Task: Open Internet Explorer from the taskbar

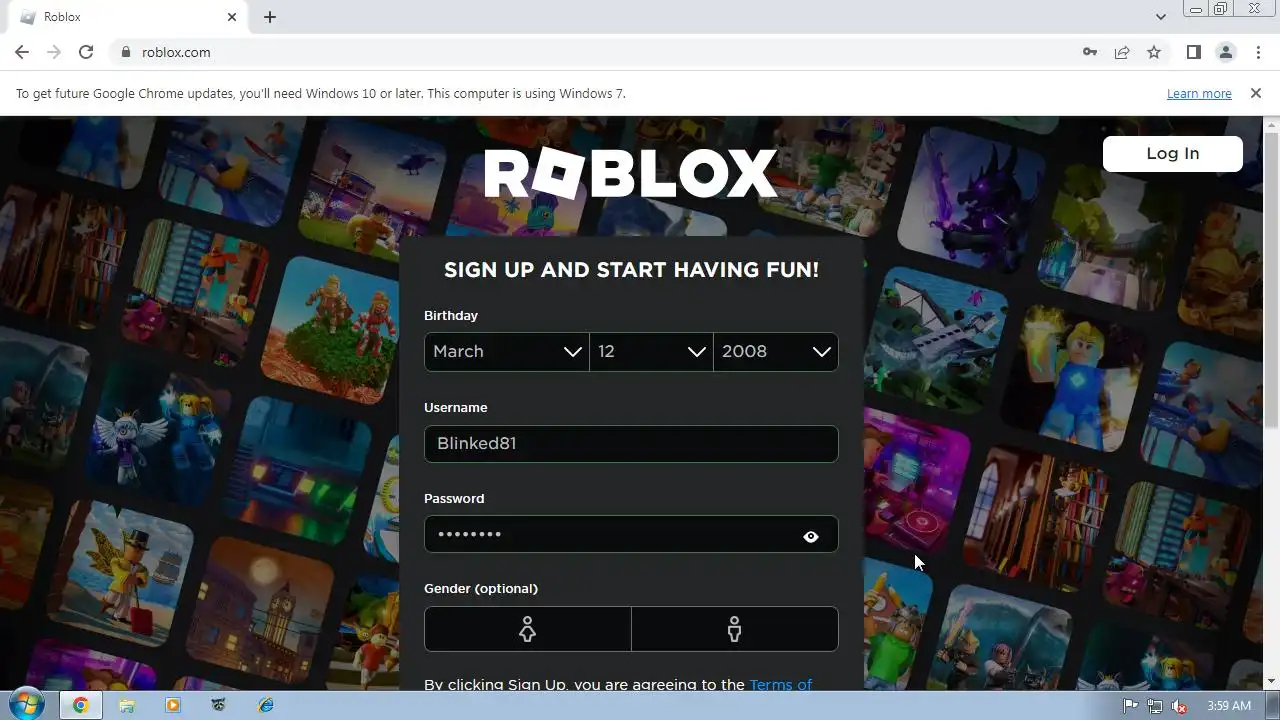Action: [x=266, y=705]
